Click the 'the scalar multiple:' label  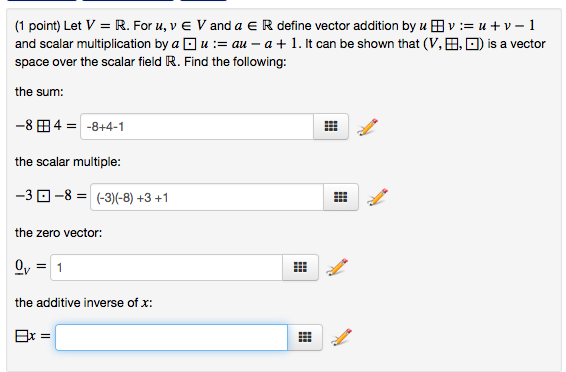[x=68, y=162]
